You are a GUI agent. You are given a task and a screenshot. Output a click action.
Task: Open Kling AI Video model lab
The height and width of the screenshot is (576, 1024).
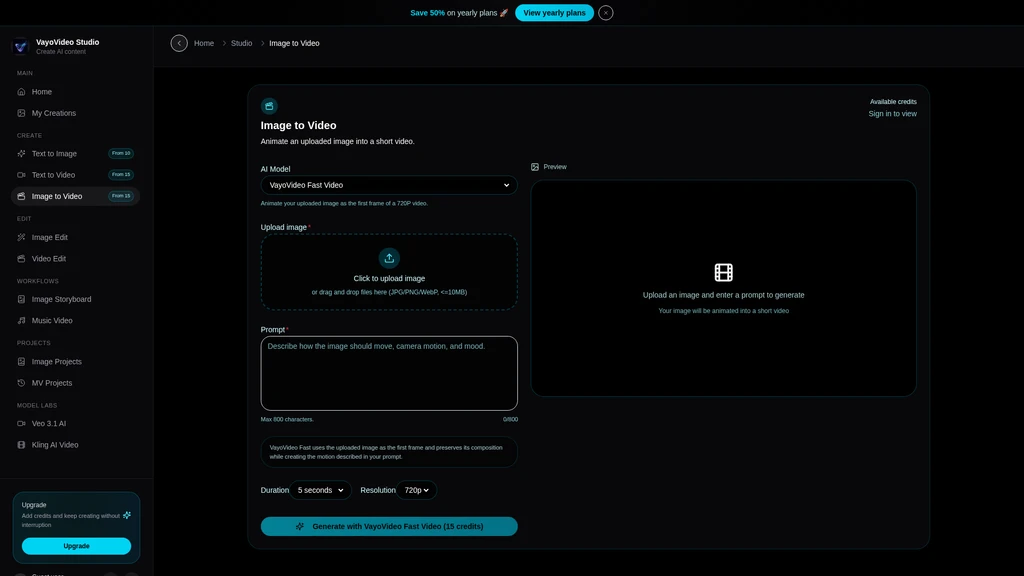(x=75, y=445)
